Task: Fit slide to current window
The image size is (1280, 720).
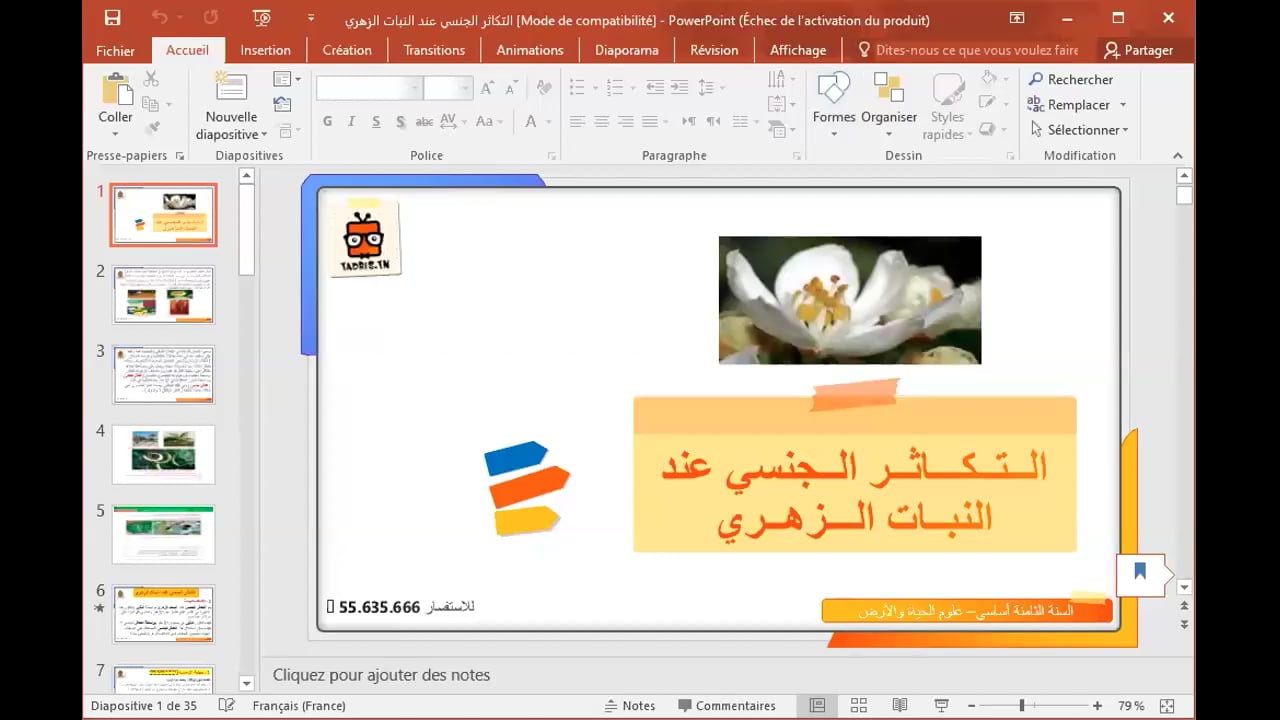Action: (1166, 705)
